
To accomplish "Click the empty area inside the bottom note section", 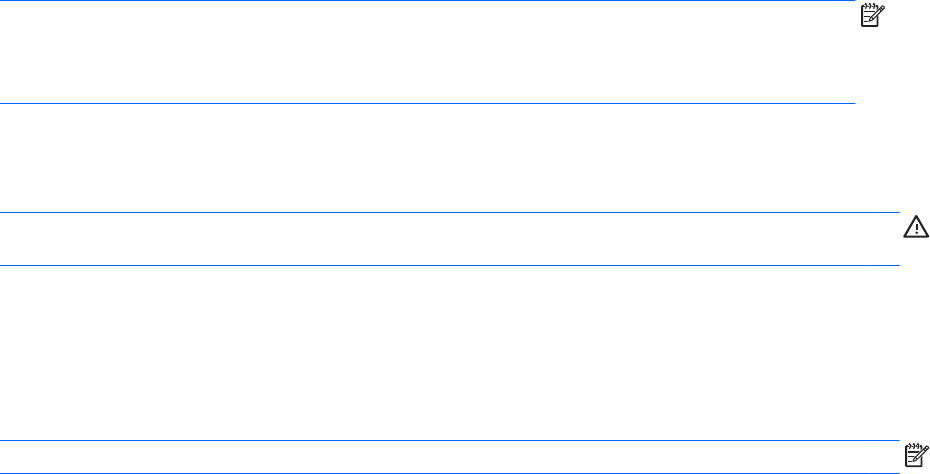I will (450, 457).
